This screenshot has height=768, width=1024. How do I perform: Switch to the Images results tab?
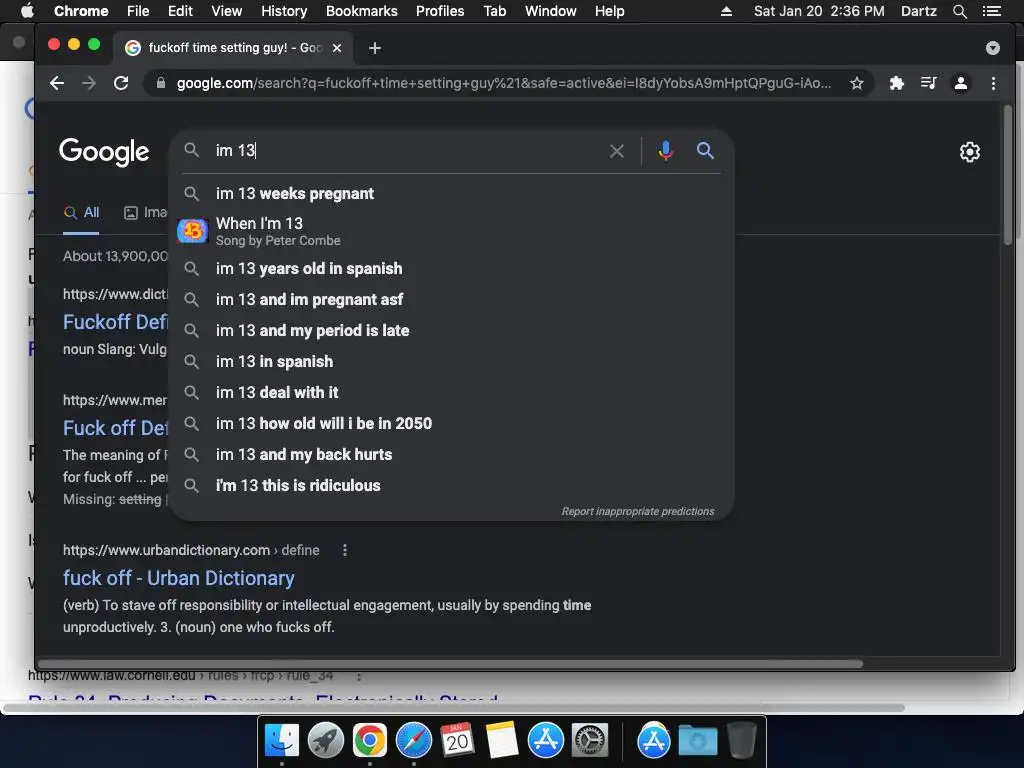(x=146, y=212)
